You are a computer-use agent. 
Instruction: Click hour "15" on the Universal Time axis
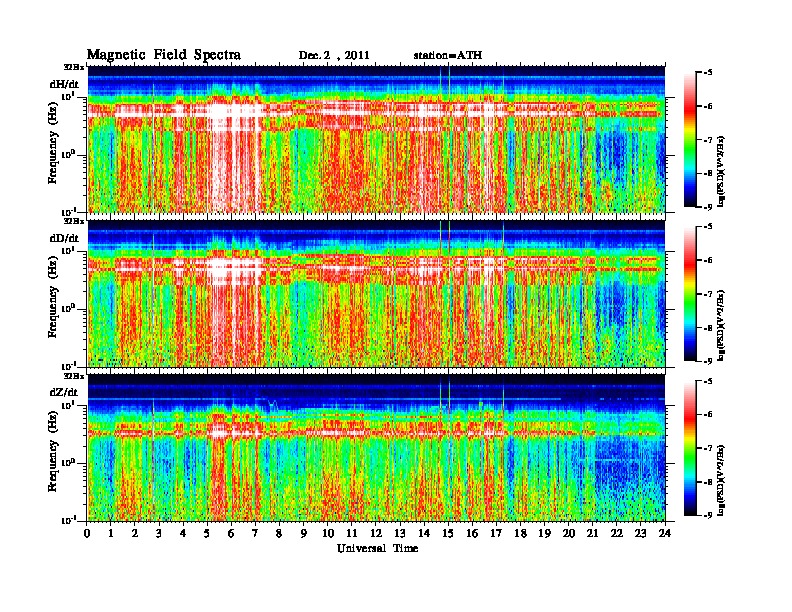click(448, 533)
